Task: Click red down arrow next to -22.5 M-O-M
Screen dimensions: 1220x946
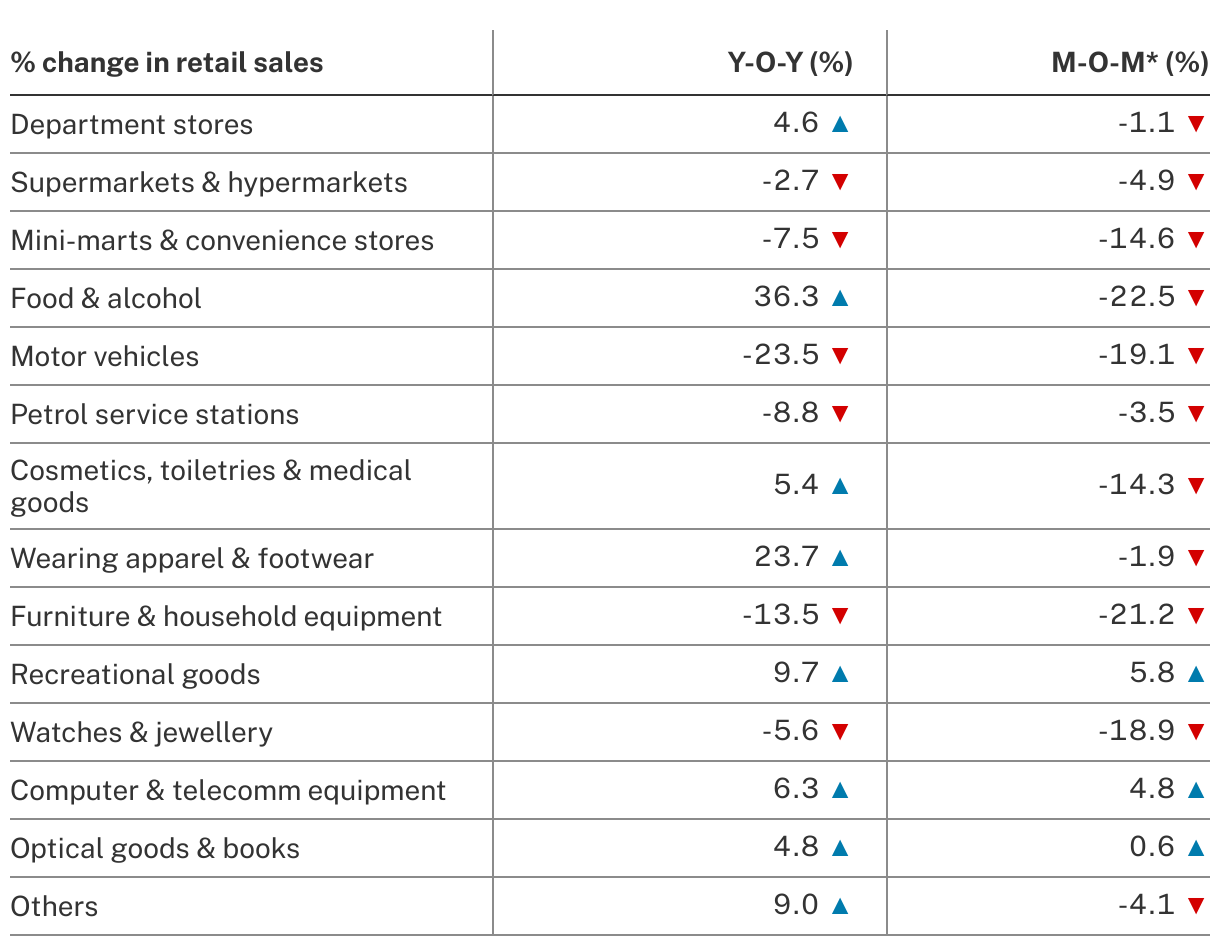Action: (x=1195, y=298)
